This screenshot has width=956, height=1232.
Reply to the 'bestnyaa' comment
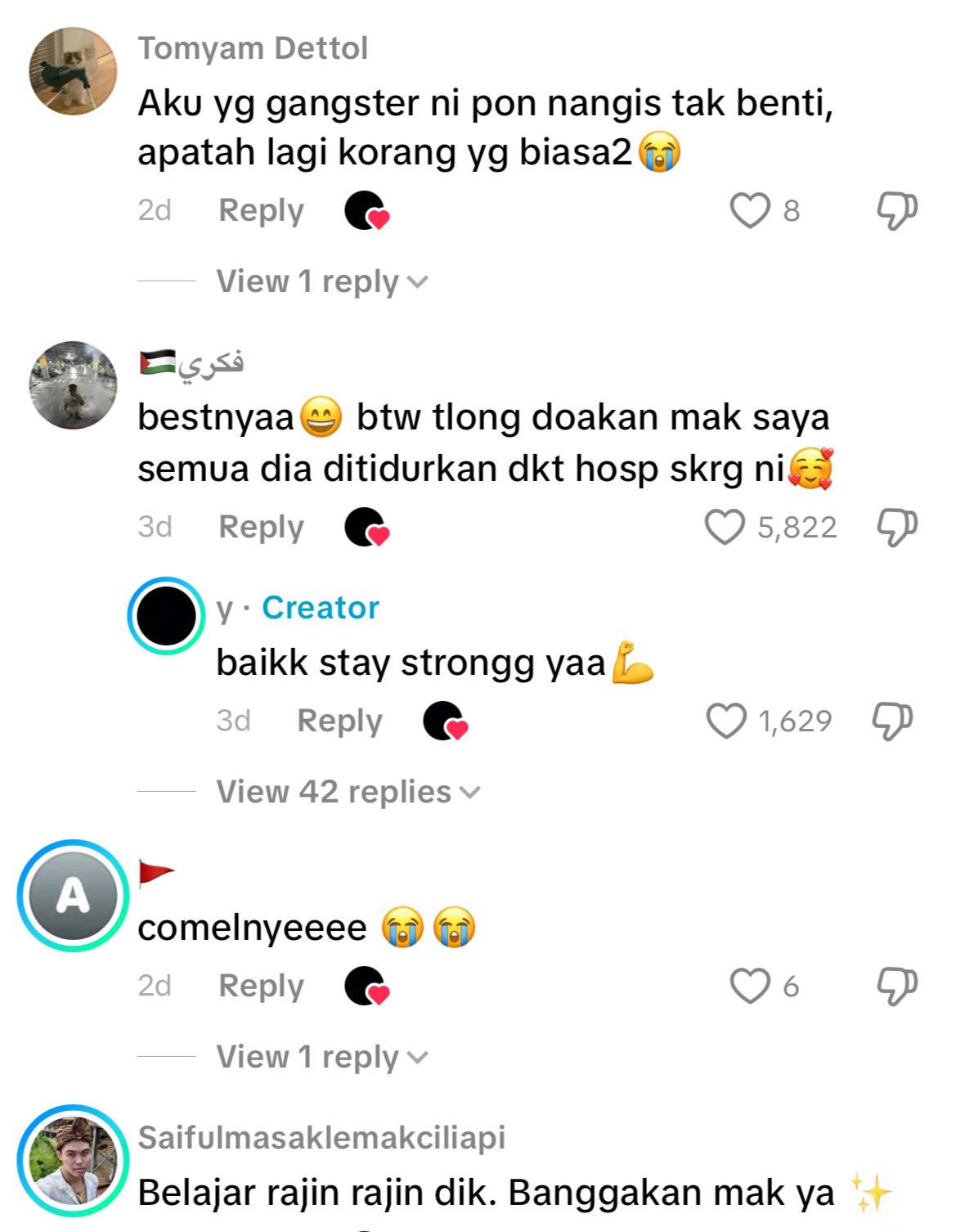tap(261, 528)
